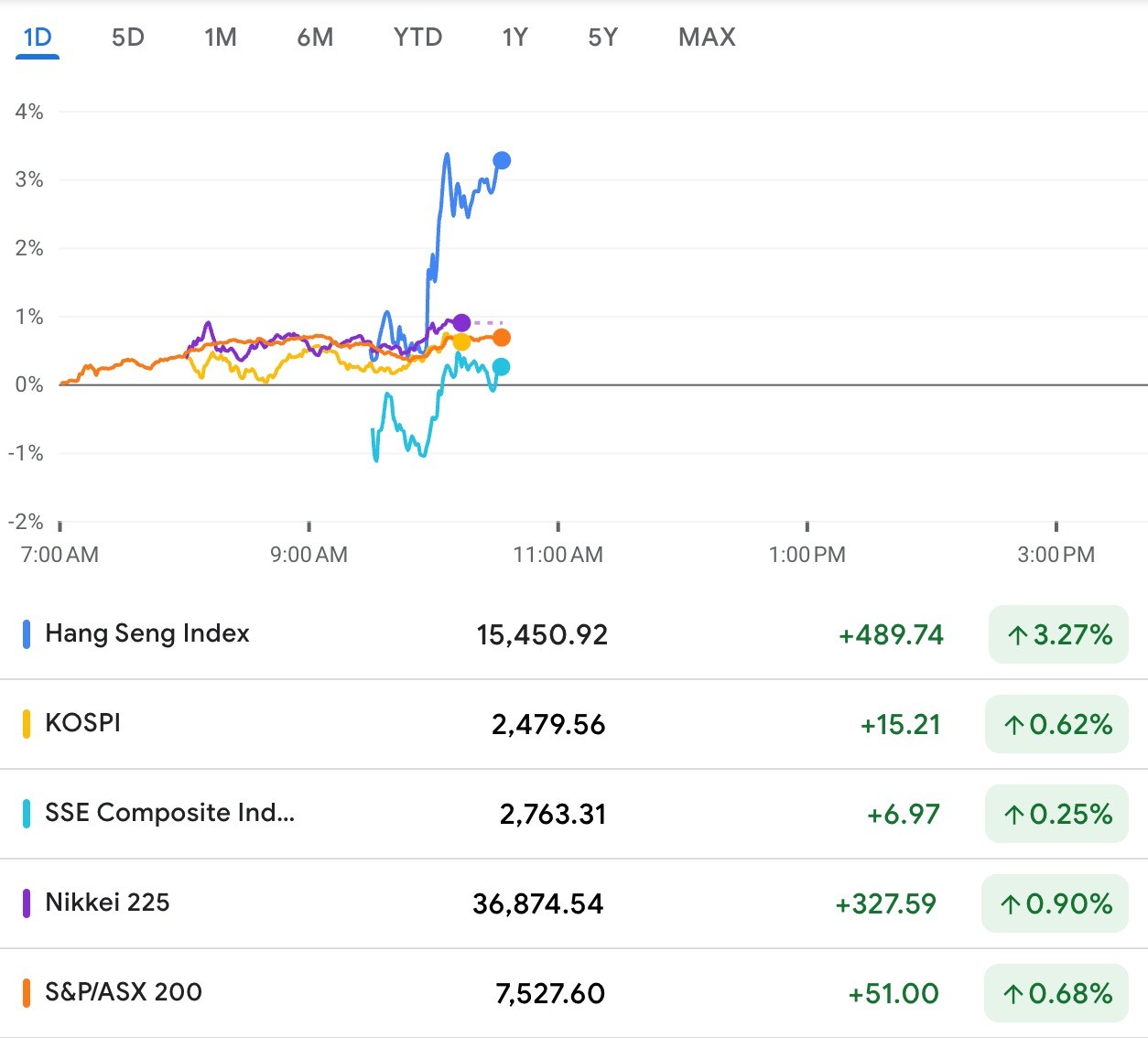Click the cyan SSE Composite endpoint dot
This screenshot has width=1148, height=1038.
point(501,367)
